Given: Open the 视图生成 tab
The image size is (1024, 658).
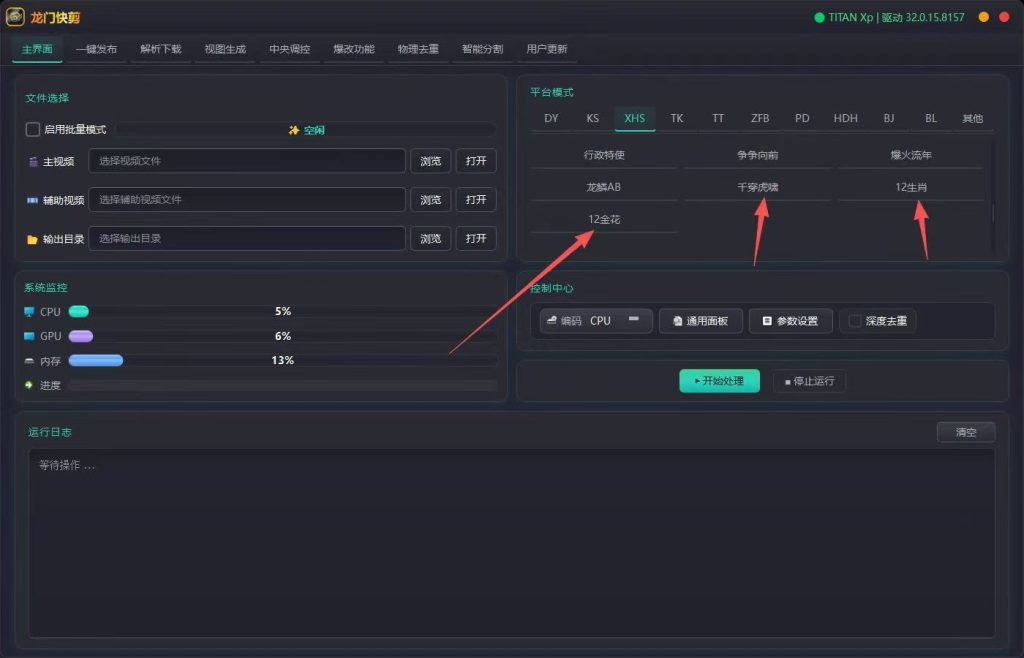Looking at the screenshot, I should point(225,49).
